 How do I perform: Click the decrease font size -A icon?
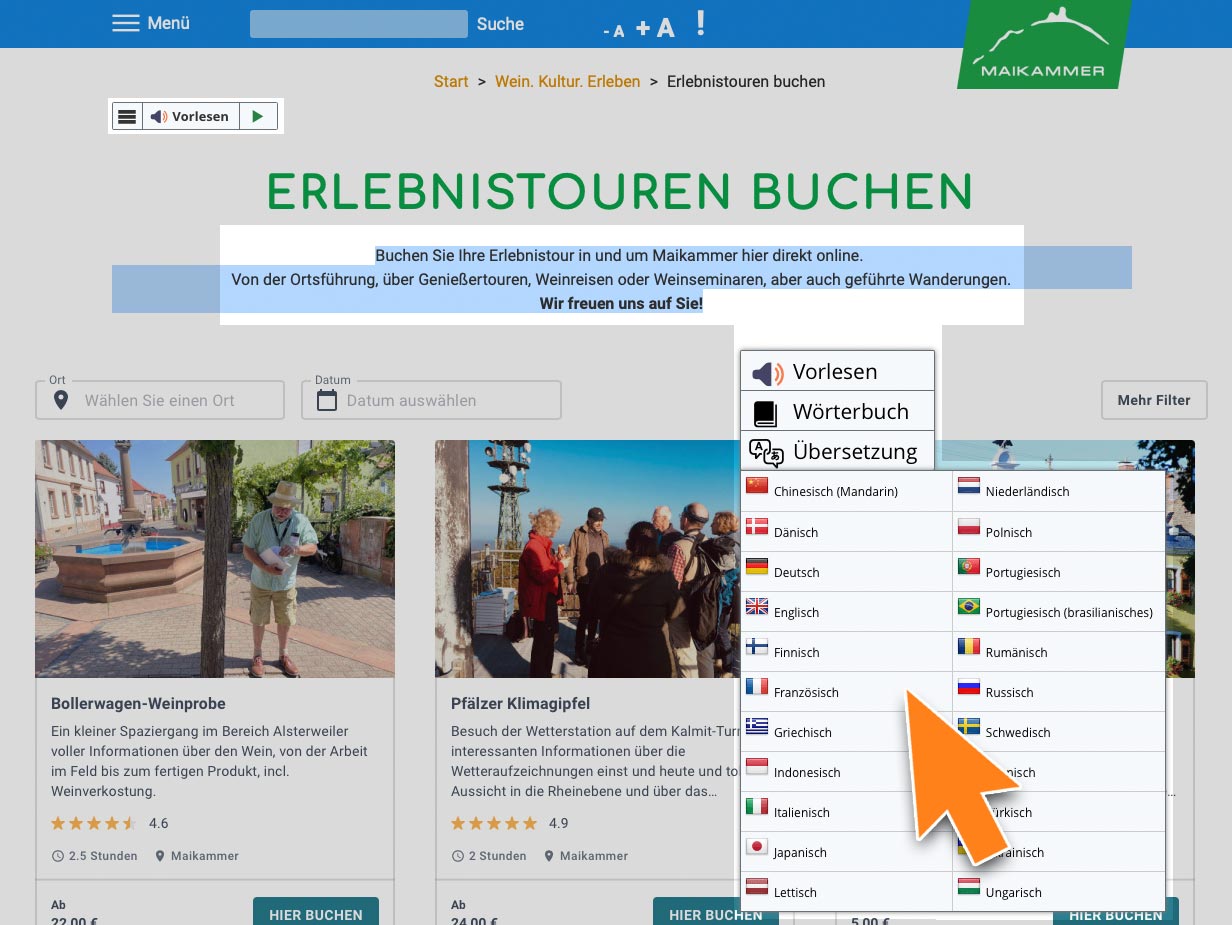point(614,30)
